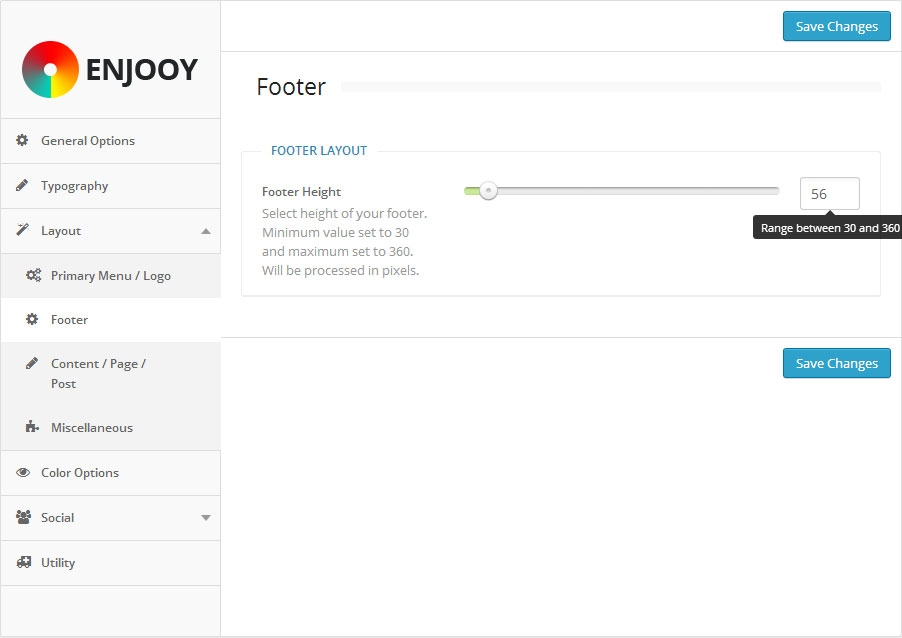Click the Miscellaneous puzzle piece icon
Screen dimensions: 902x638
click(x=32, y=428)
